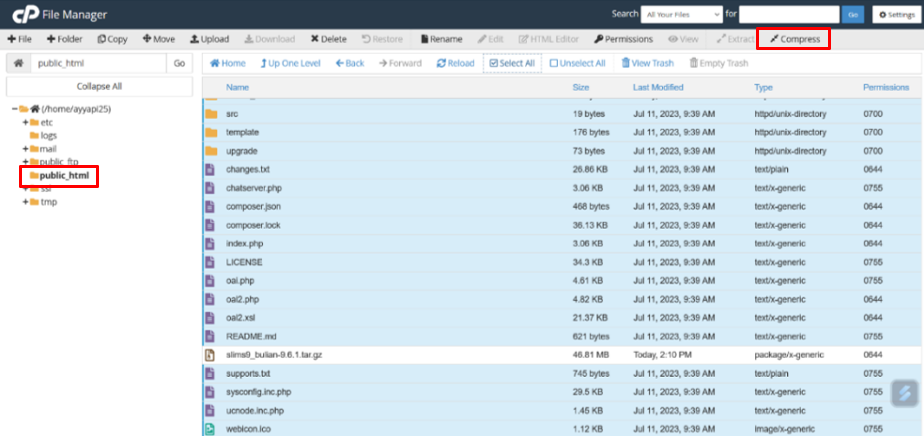Expand the tmp folder in tree

click(x=25, y=202)
